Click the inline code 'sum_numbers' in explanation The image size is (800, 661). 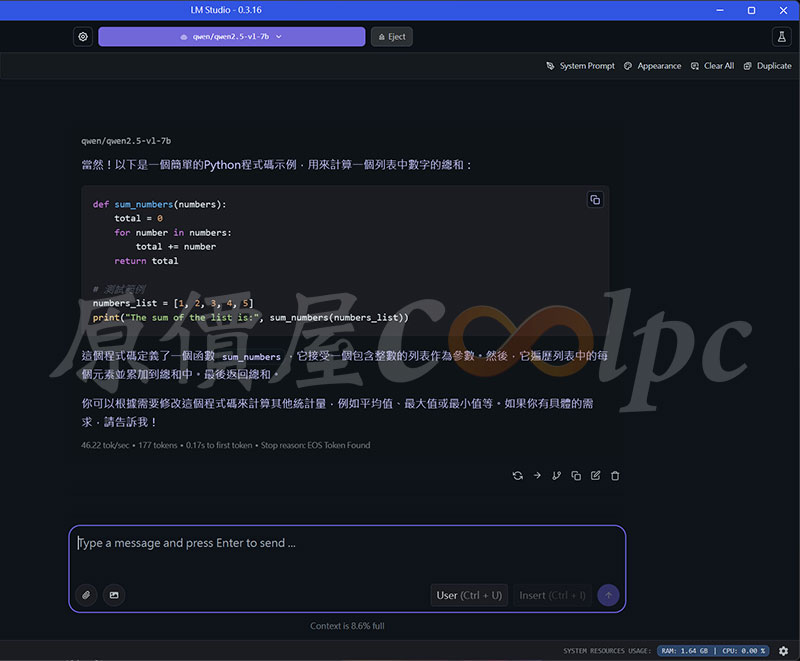tap(252, 357)
